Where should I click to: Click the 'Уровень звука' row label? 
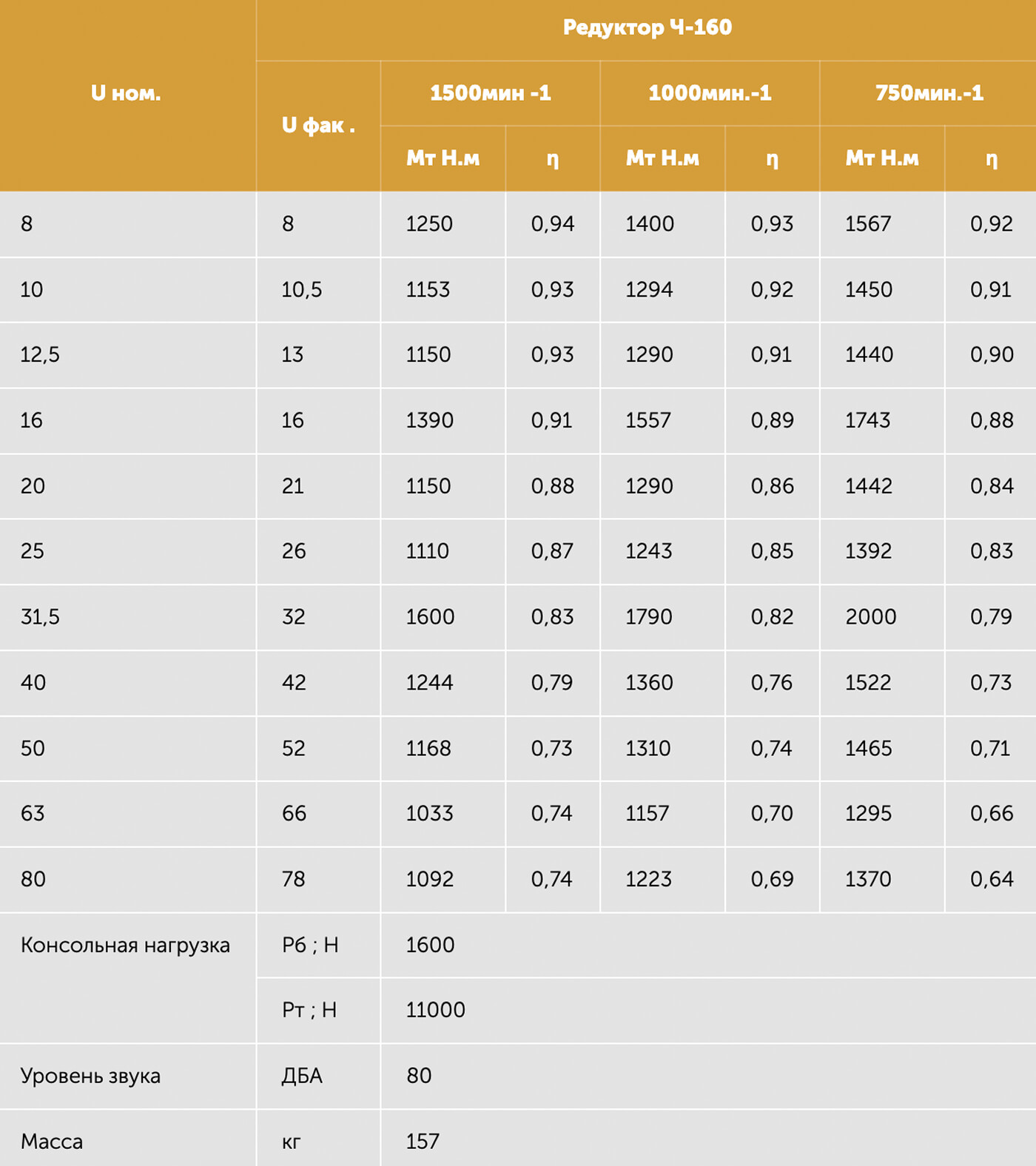pos(90,1076)
